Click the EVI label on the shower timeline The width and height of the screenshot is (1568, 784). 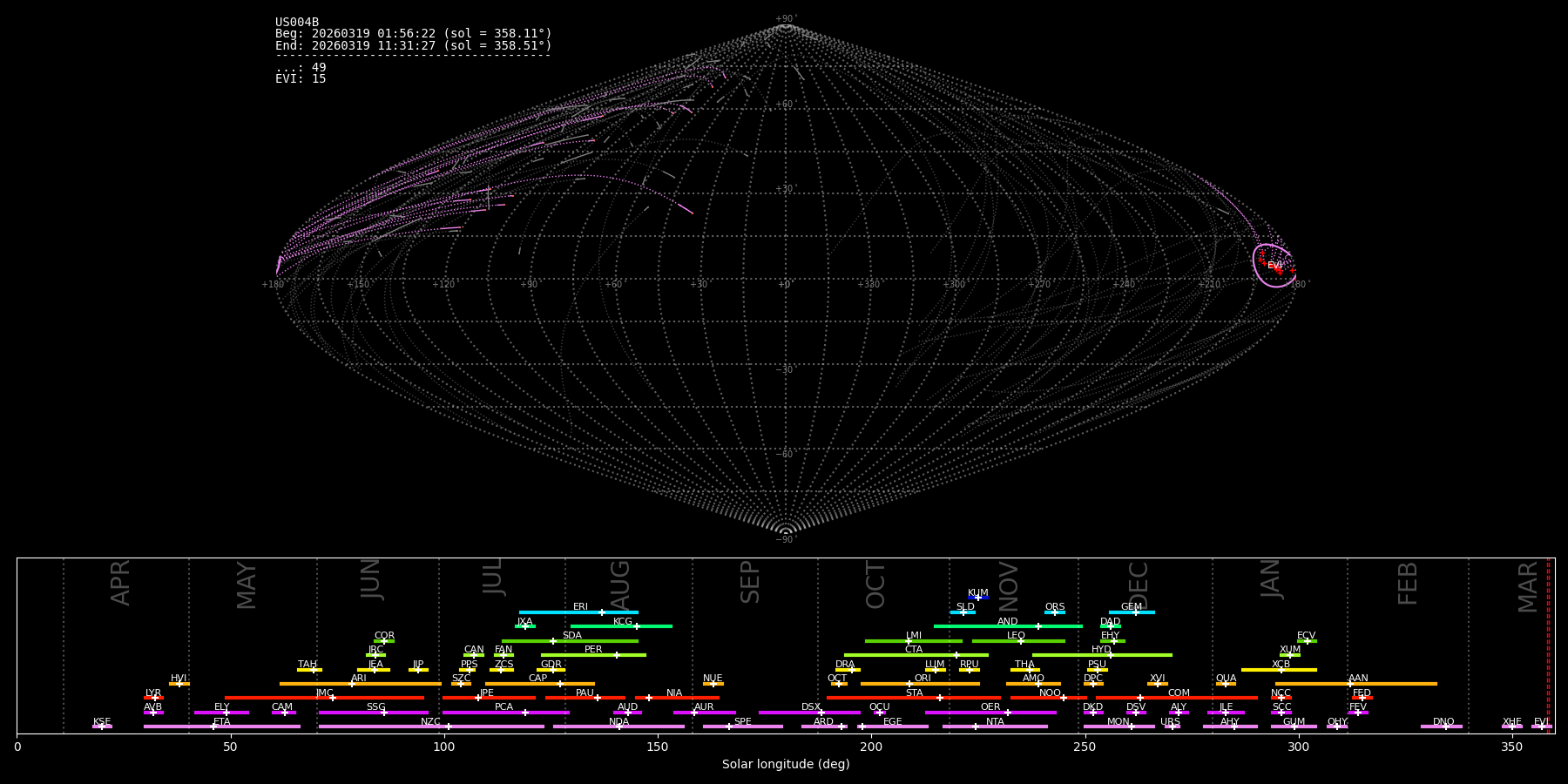coord(1541,722)
